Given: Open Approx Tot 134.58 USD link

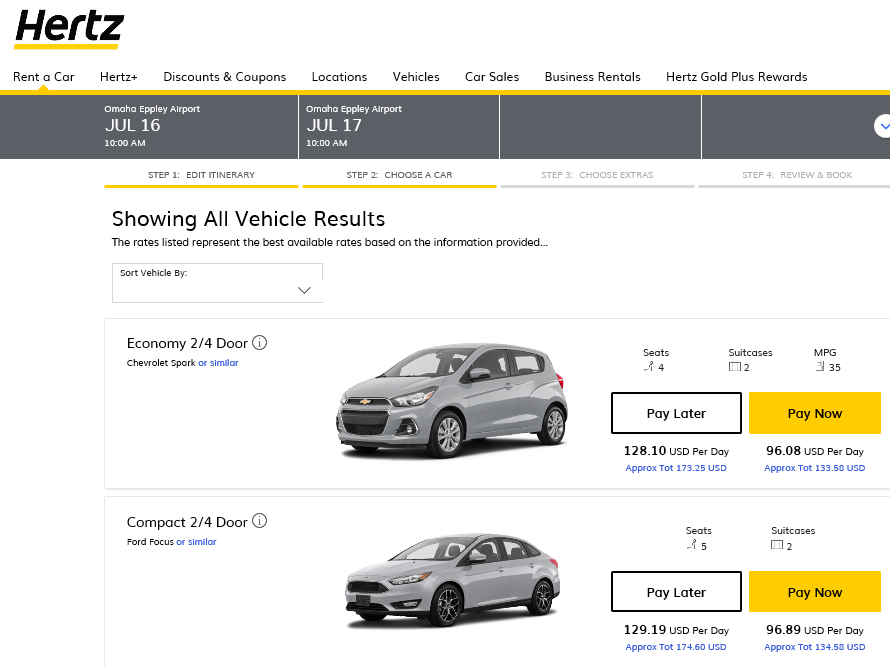Looking at the screenshot, I should (x=815, y=647).
